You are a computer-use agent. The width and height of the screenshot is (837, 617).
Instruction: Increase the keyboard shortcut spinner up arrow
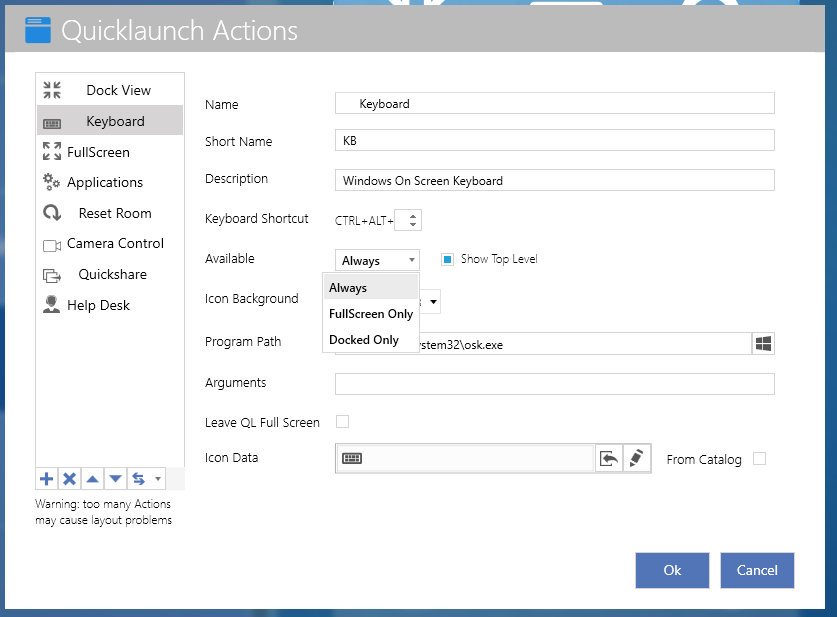click(413, 216)
